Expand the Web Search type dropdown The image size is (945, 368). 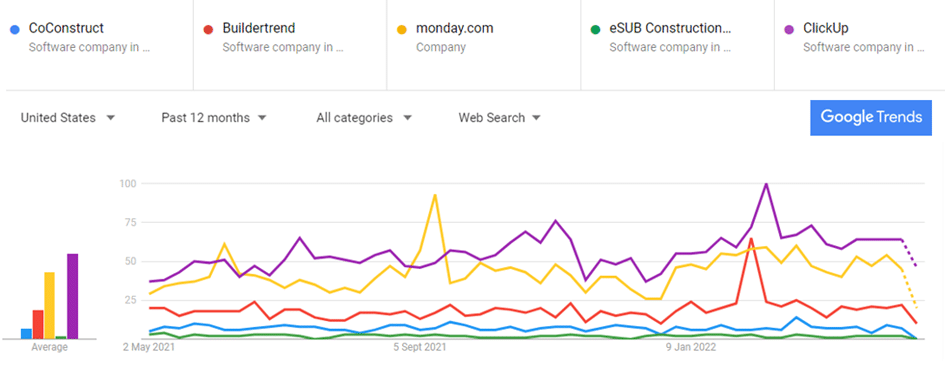pos(499,118)
